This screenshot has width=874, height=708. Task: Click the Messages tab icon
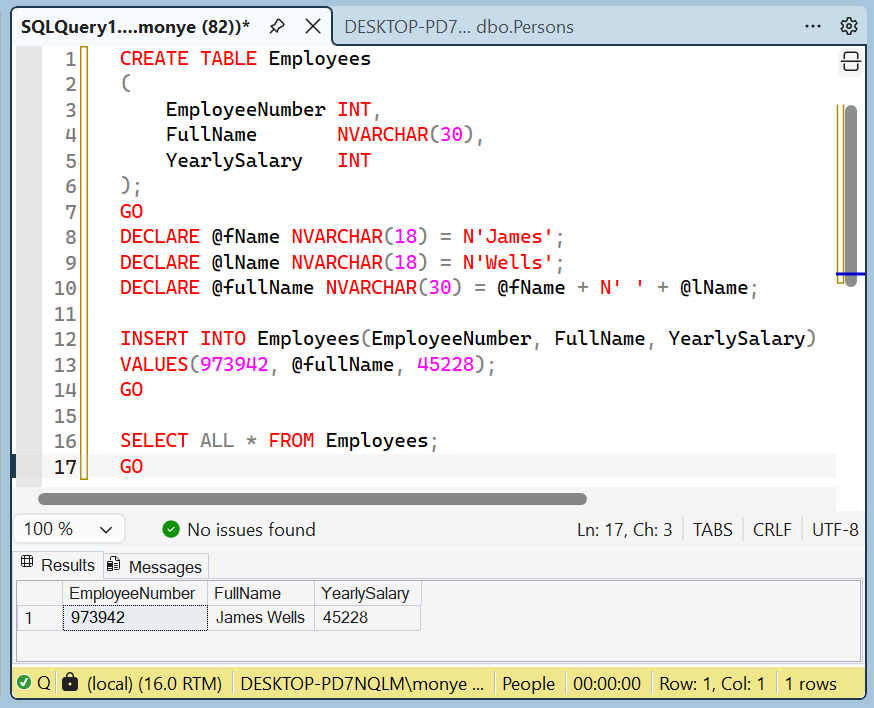113,564
